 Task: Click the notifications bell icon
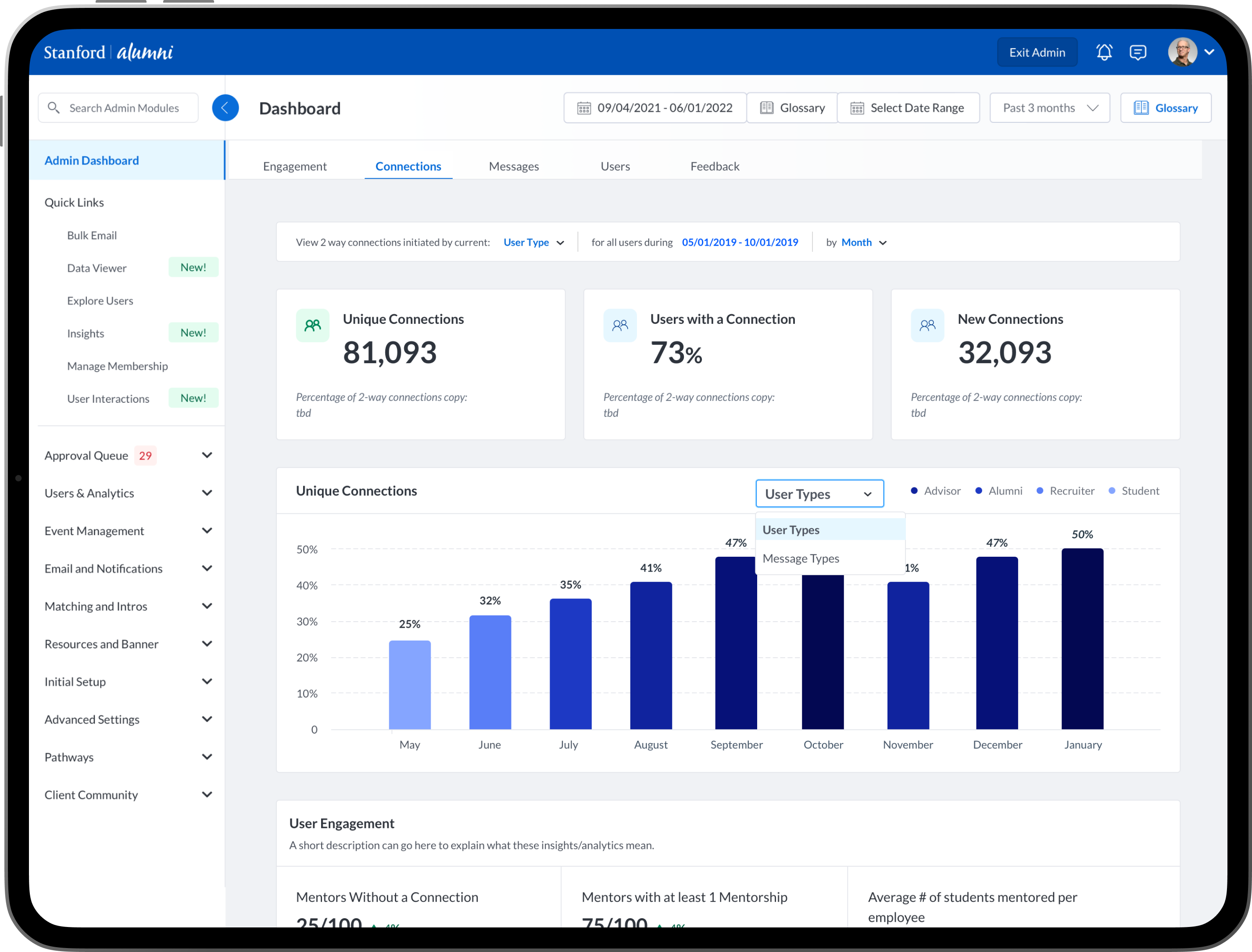(1104, 52)
